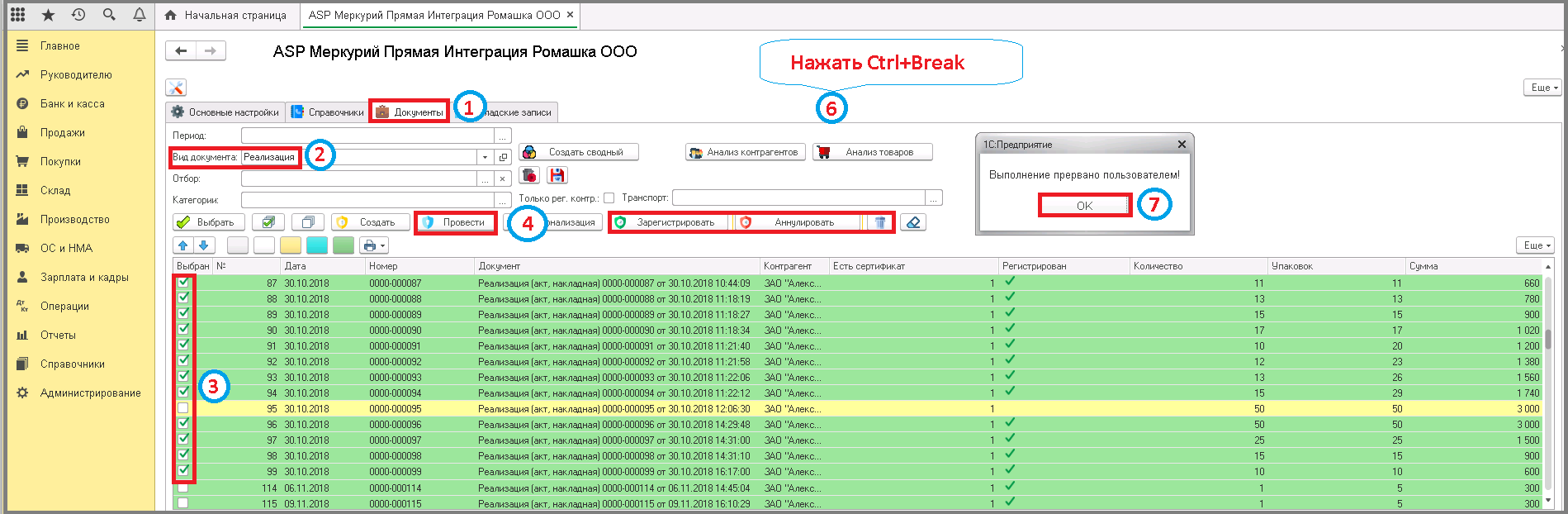Pick the green color swatch button

343,245
